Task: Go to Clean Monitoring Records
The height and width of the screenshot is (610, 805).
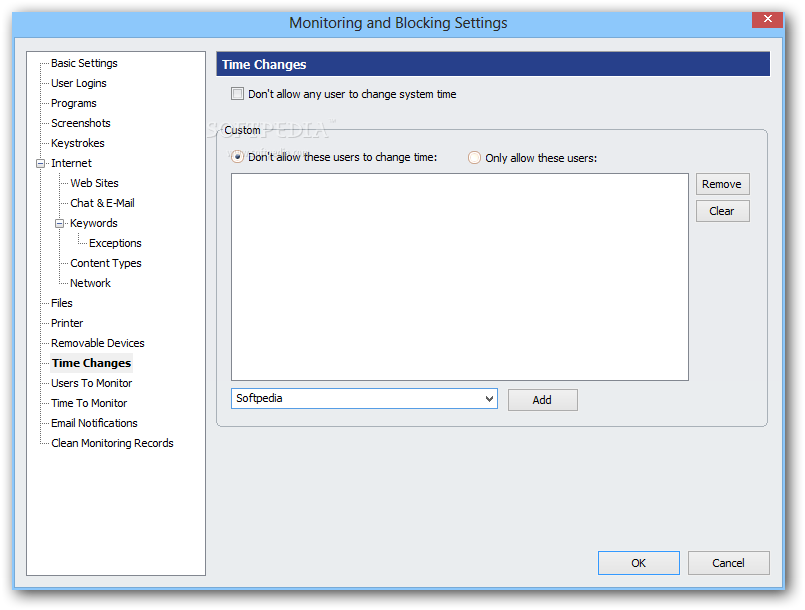Action: point(112,444)
